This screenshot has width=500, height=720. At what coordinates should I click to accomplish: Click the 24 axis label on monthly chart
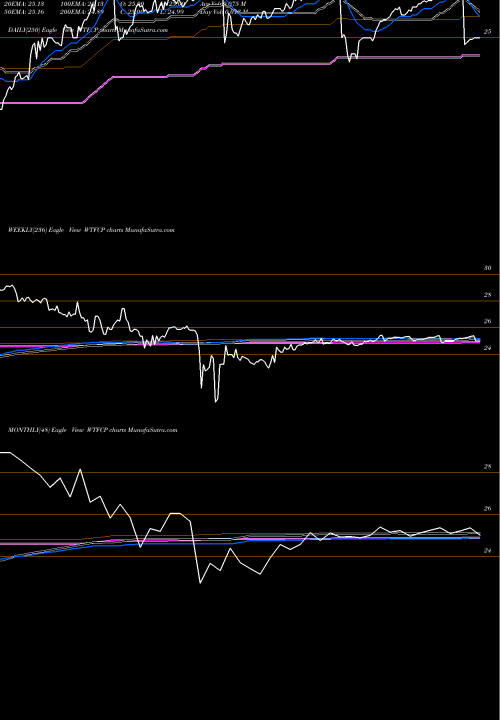point(487,551)
